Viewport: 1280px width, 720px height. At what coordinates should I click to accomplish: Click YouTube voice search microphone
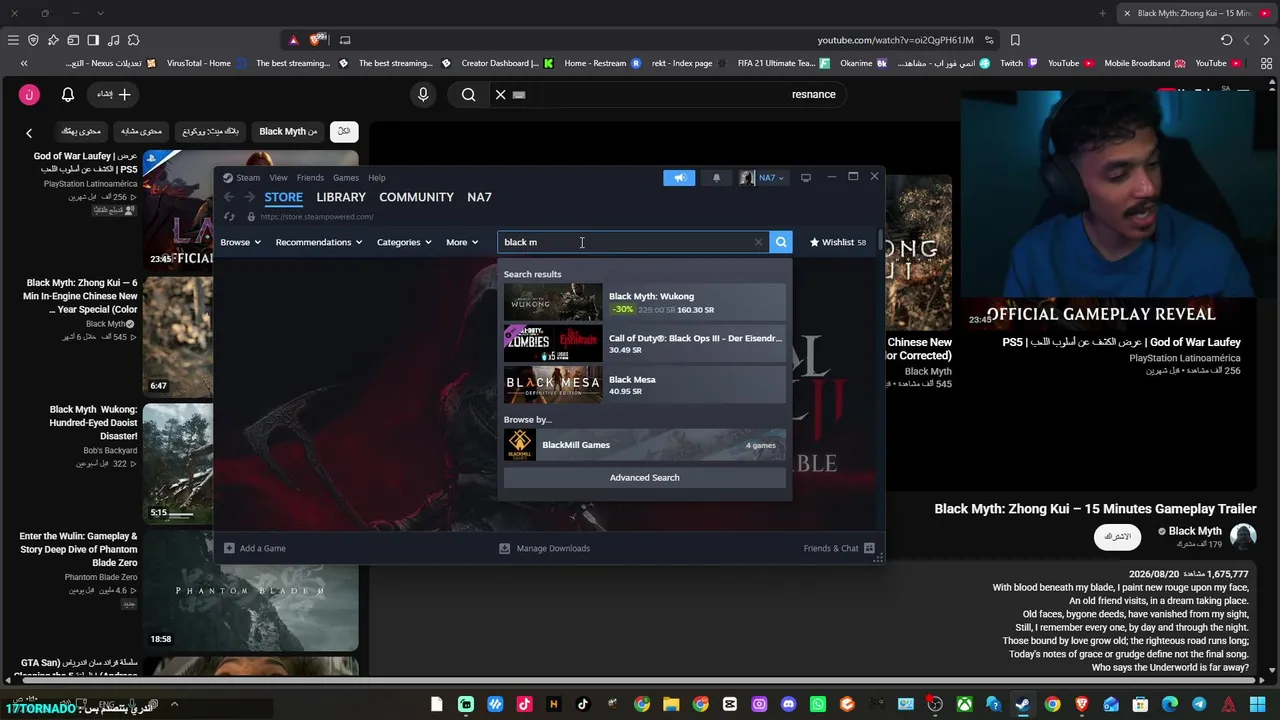point(423,94)
